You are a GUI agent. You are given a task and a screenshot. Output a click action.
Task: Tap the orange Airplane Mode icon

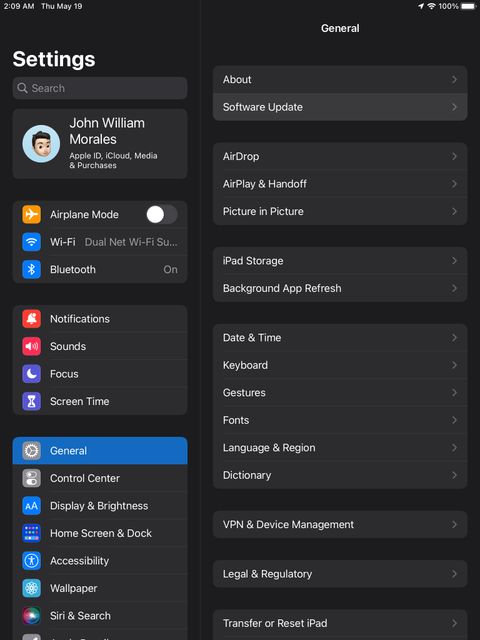(31, 214)
